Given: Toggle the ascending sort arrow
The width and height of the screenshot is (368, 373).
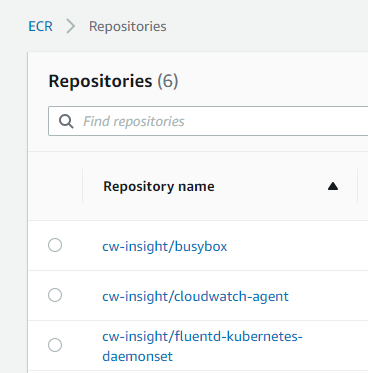Looking at the screenshot, I should coord(333,186).
